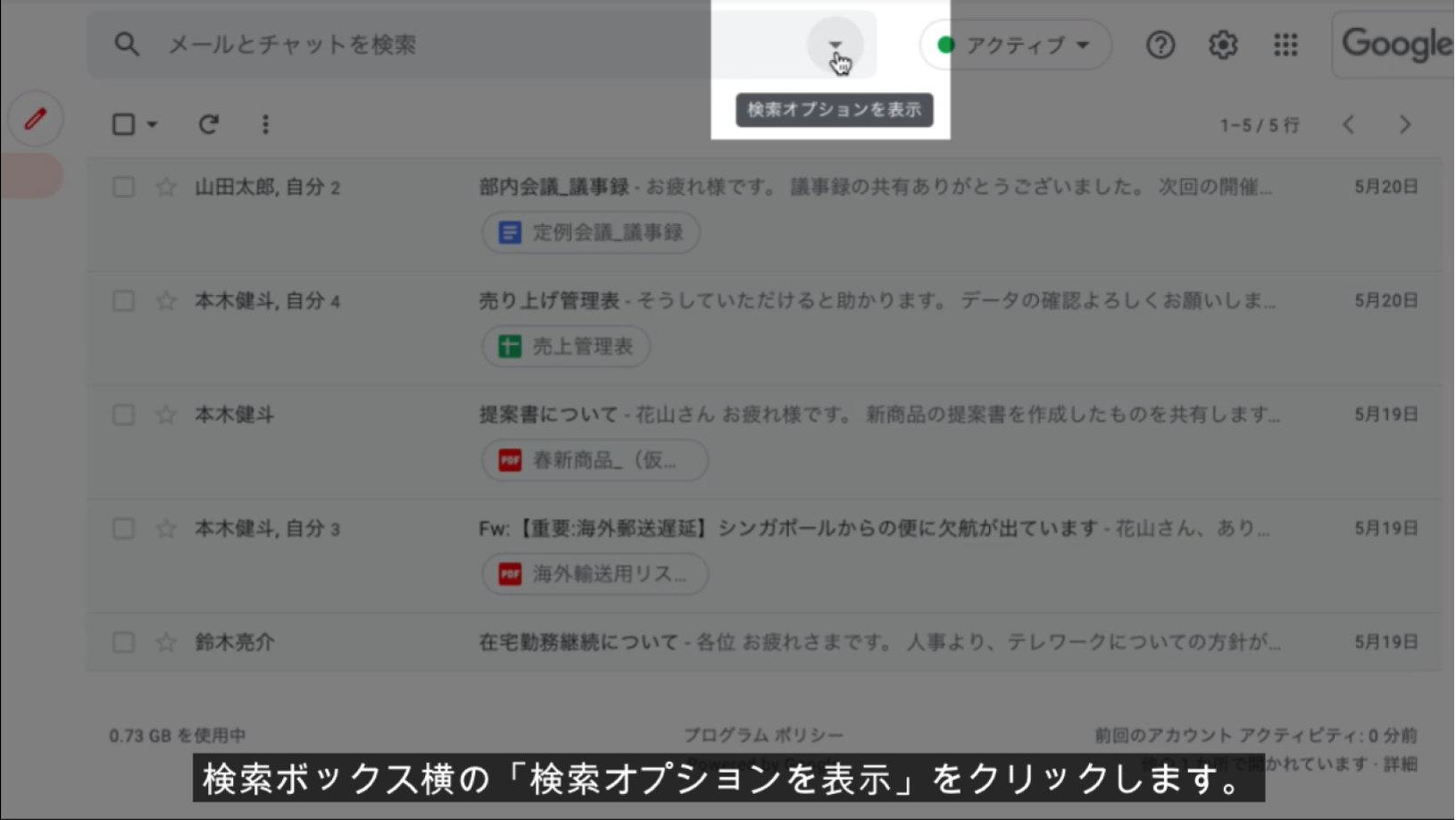Open the settings gear icon

click(x=1222, y=45)
